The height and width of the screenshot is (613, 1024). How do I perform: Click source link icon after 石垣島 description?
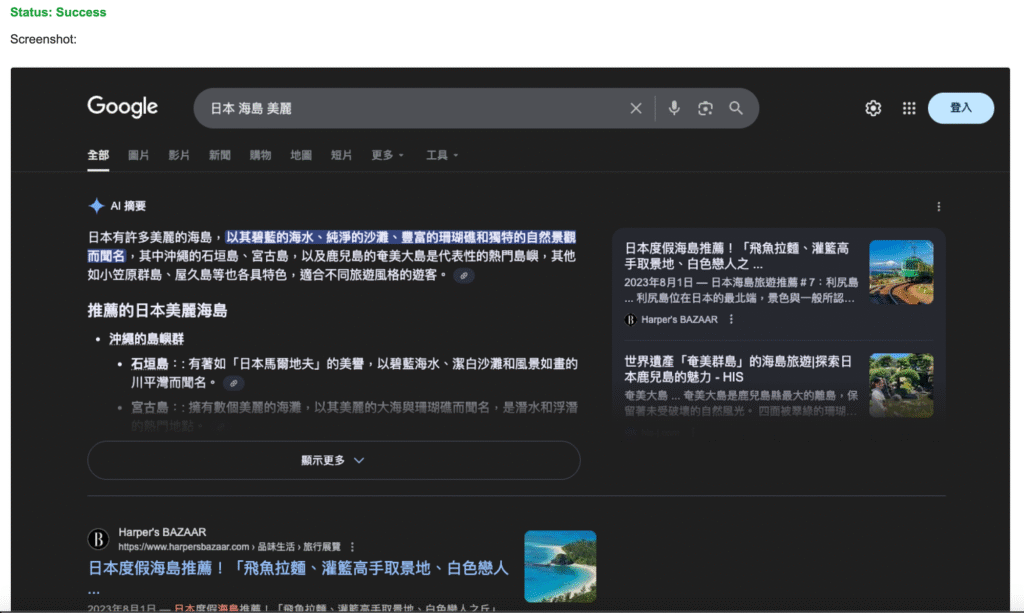click(233, 383)
